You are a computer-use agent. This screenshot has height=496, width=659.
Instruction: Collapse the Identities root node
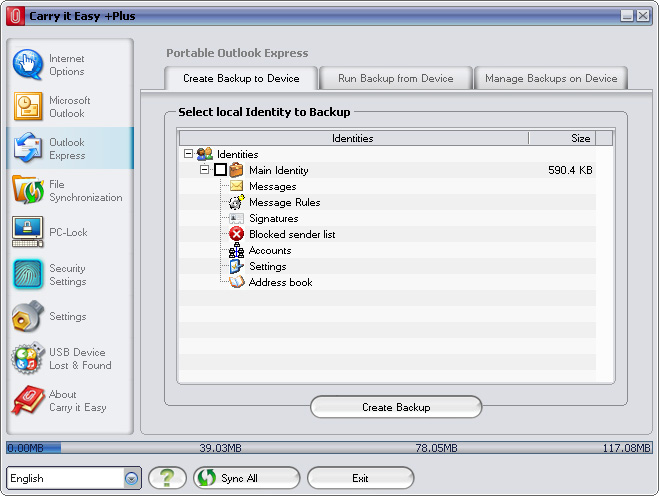coord(188,154)
